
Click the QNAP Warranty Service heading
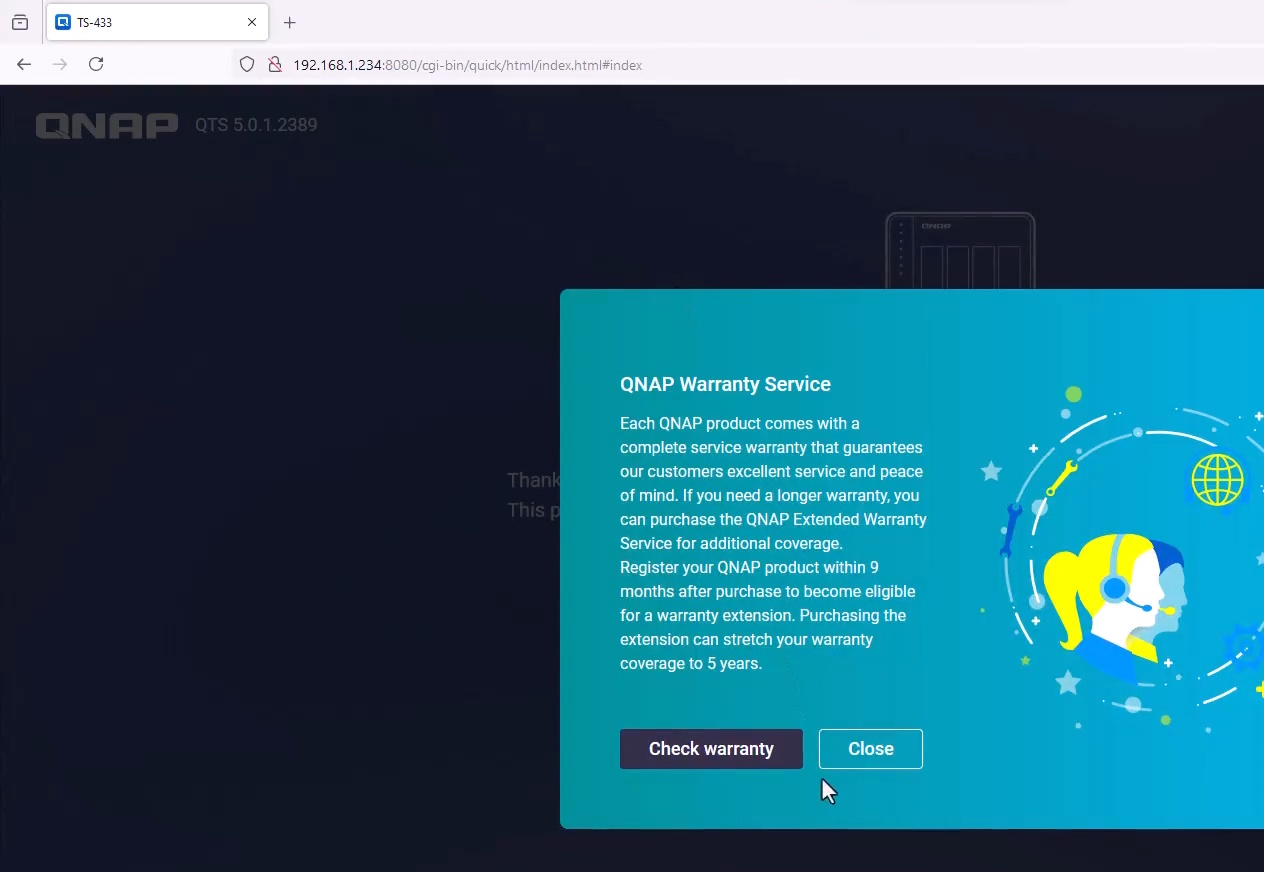[725, 384]
